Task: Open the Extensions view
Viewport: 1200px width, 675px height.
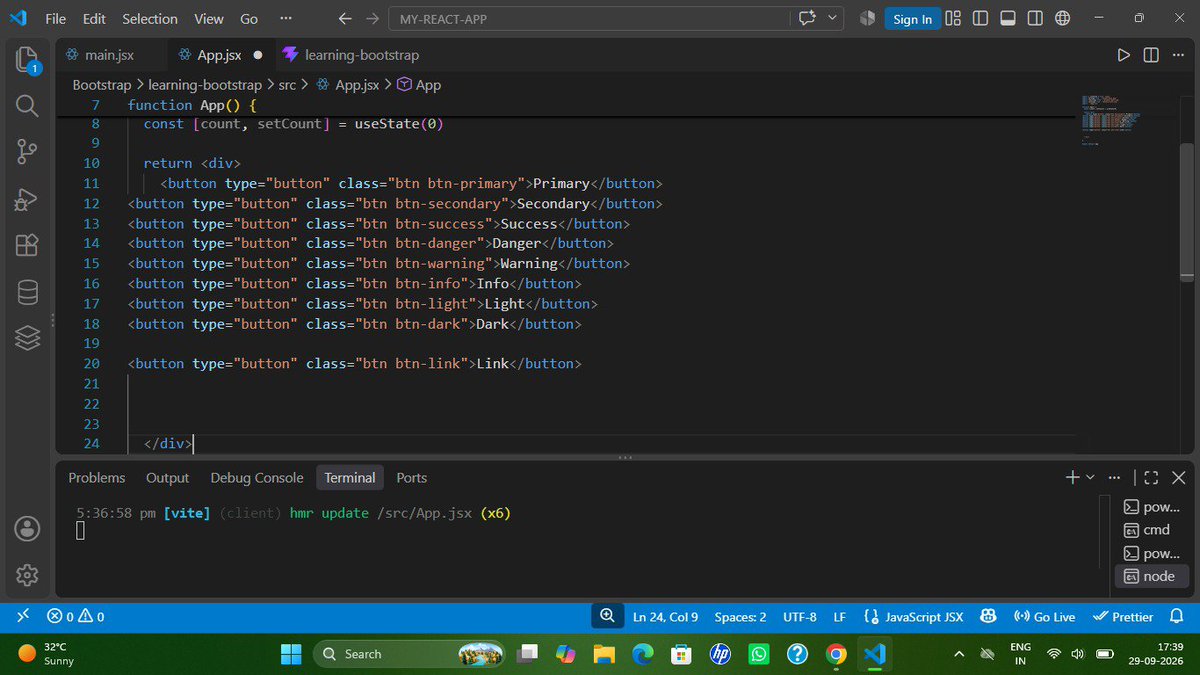Action: coord(27,245)
